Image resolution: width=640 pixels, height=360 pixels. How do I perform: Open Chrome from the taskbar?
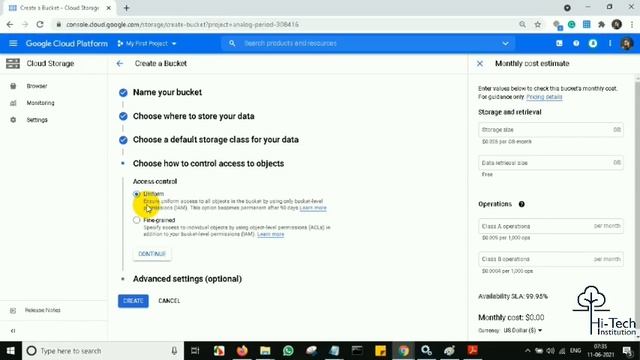tap(404, 351)
